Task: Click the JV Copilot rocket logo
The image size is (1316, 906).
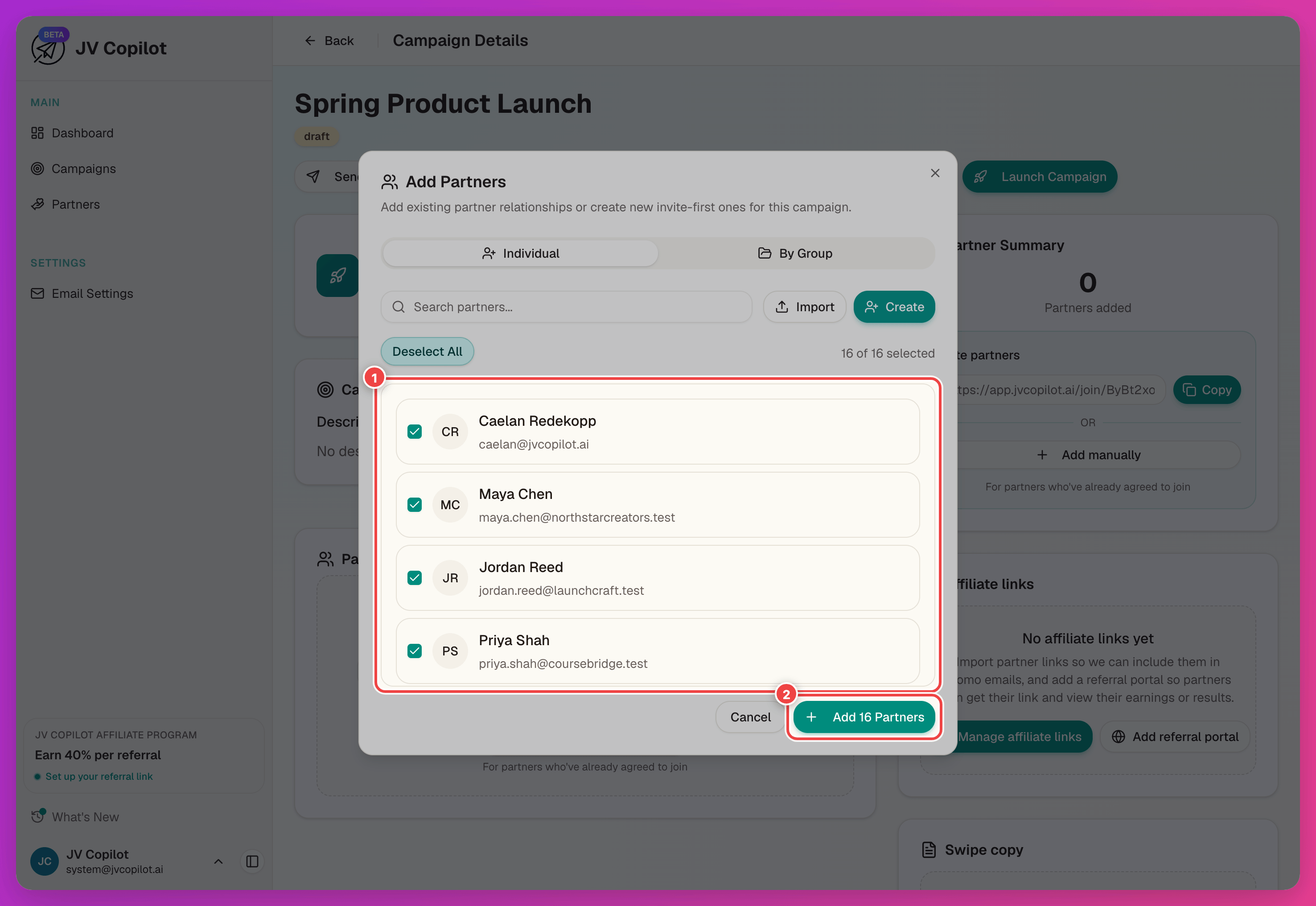Action: pos(48,49)
